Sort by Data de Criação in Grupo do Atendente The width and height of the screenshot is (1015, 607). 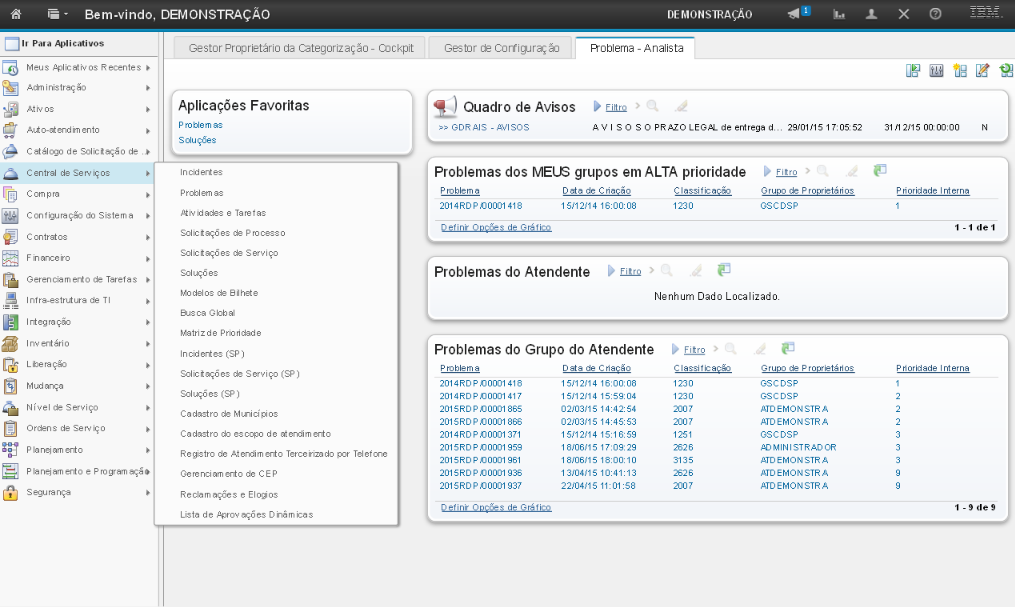[599, 368]
